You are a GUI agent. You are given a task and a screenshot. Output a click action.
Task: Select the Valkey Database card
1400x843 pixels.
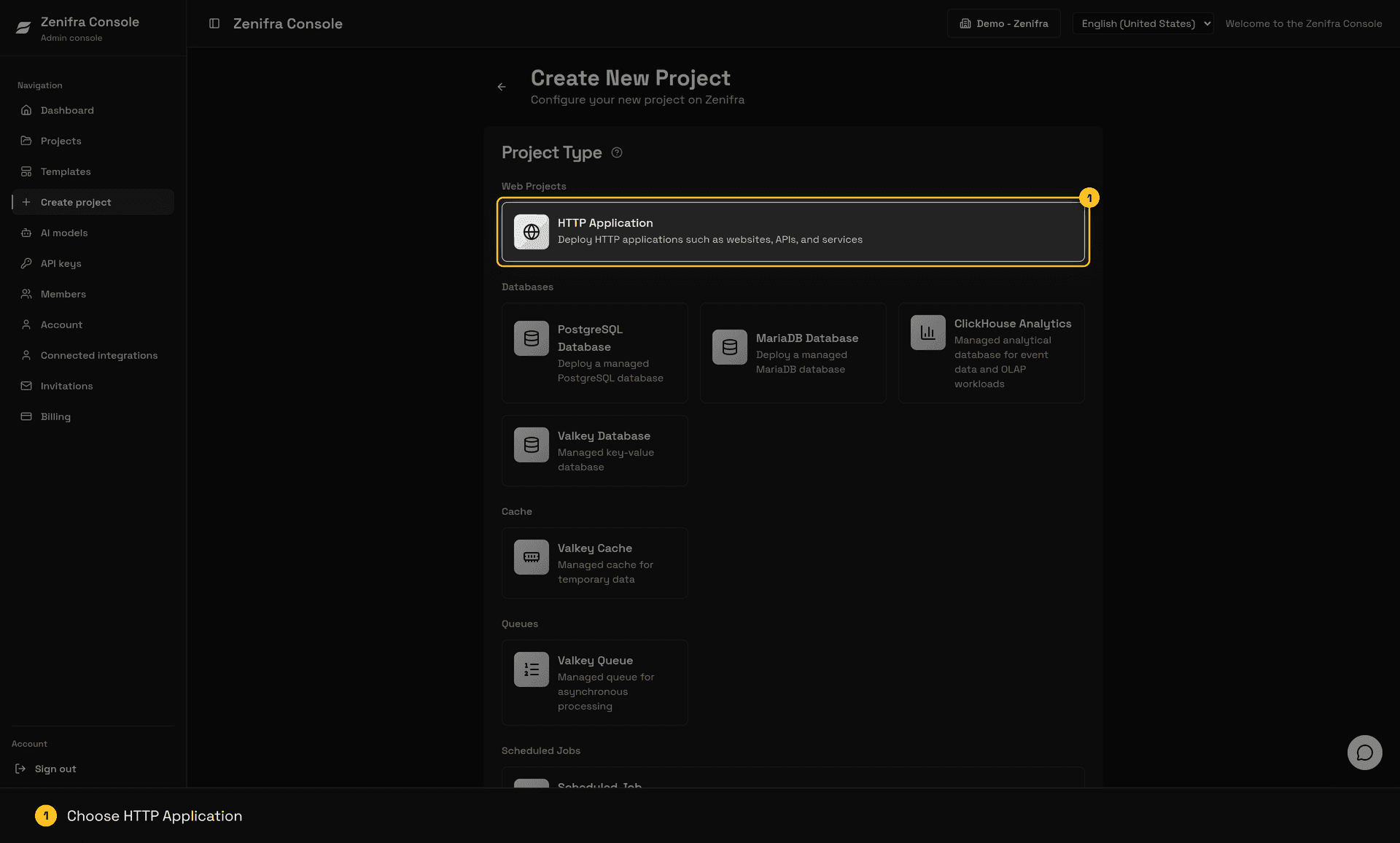(x=595, y=451)
